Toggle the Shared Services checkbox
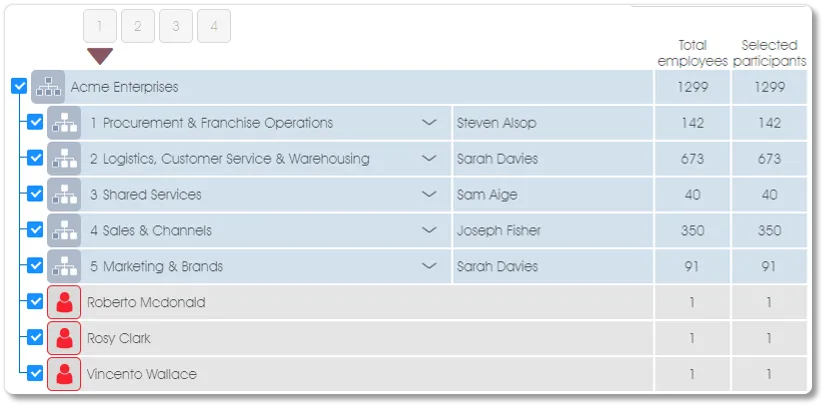827x409 pixels. tap(35, 195)
